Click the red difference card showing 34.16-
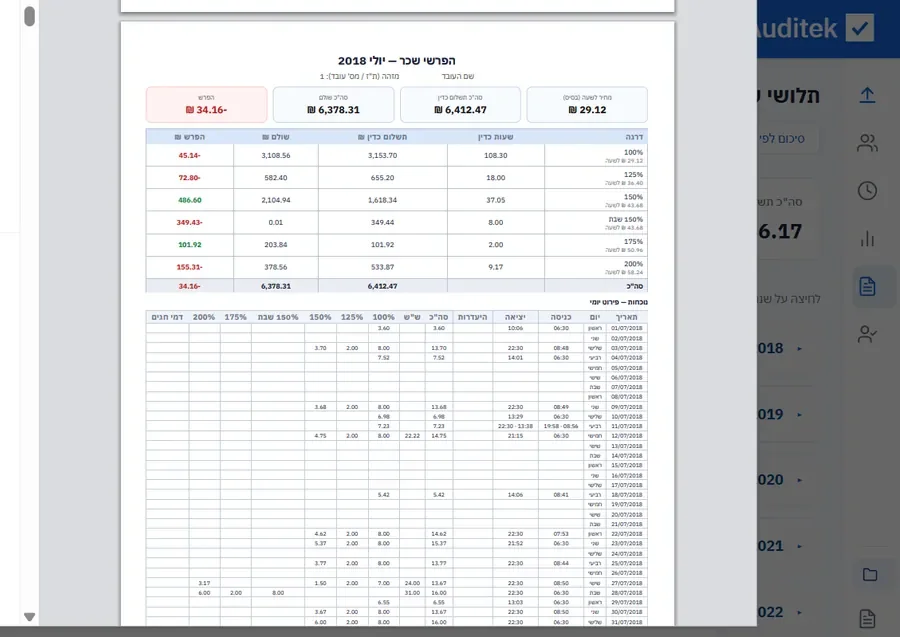This screenshot has height=637, width=900. click(207, 104)
